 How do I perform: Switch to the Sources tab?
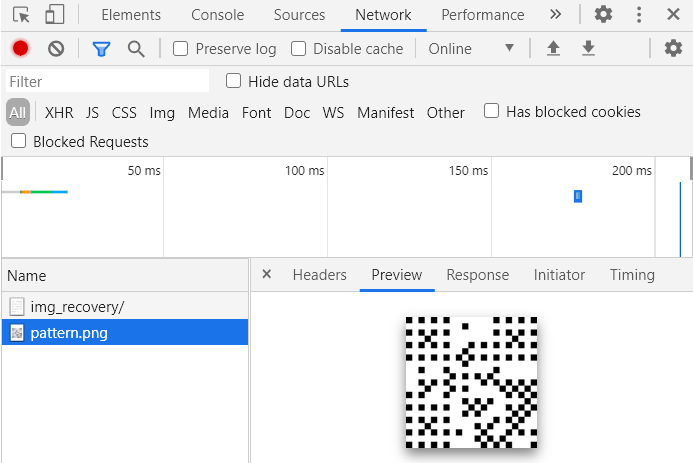click(299, 15)
